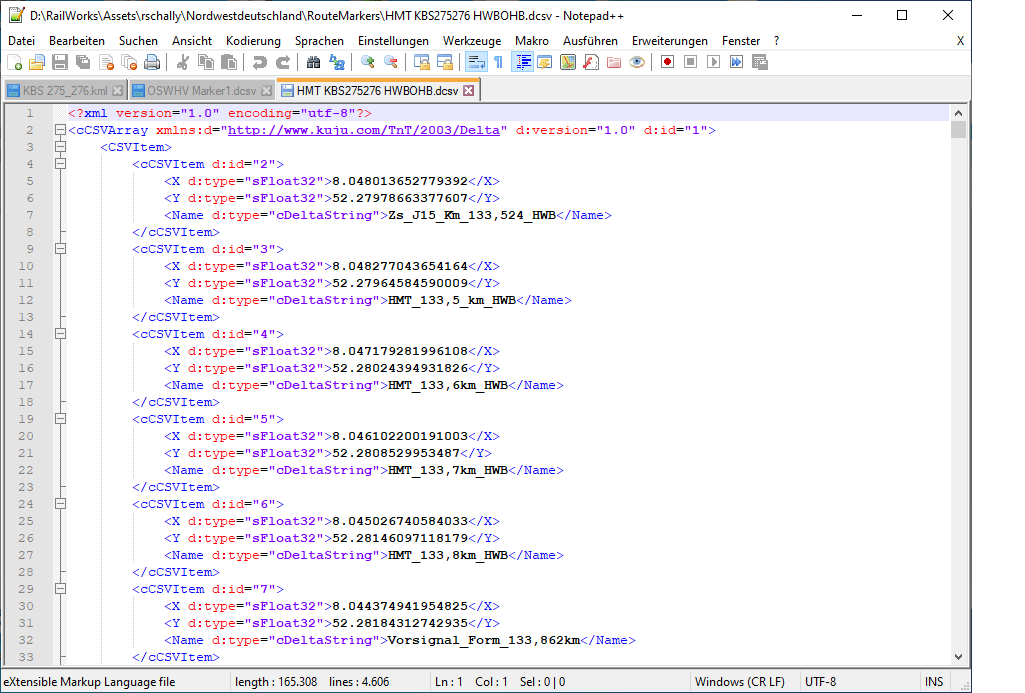Collapse the cCSVItem d:id="5" fold marker
This screenshot has width=1025, height=693.
[x=60, y=419]
